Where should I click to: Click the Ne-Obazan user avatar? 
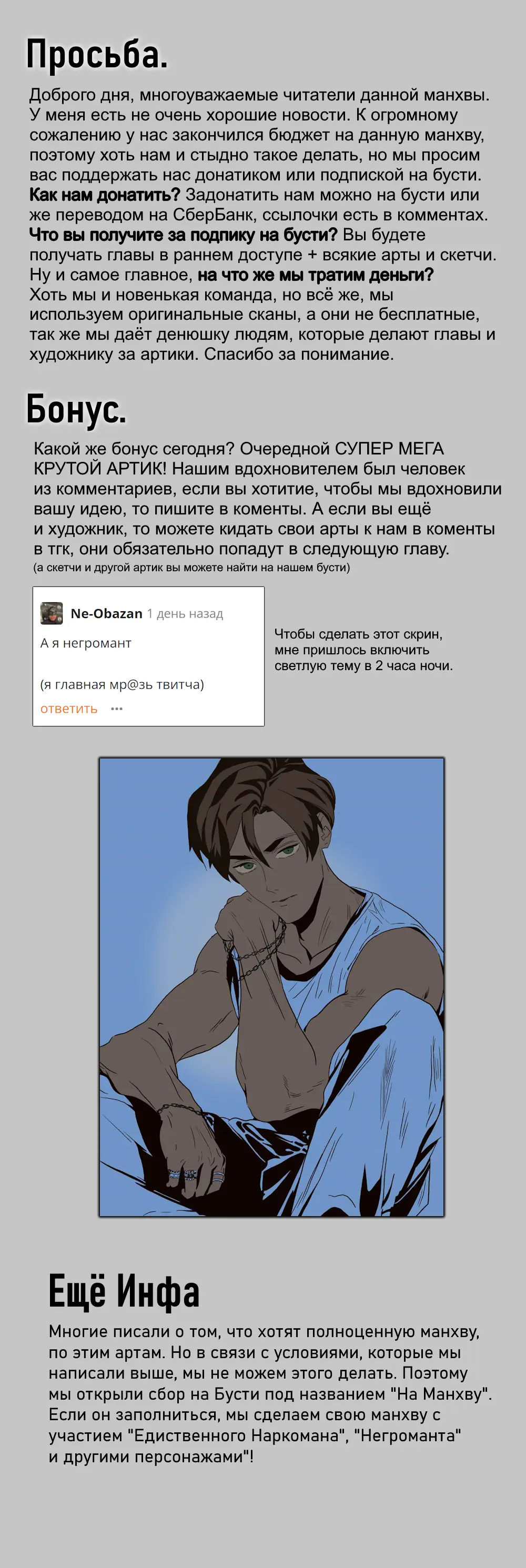point(52,613)
